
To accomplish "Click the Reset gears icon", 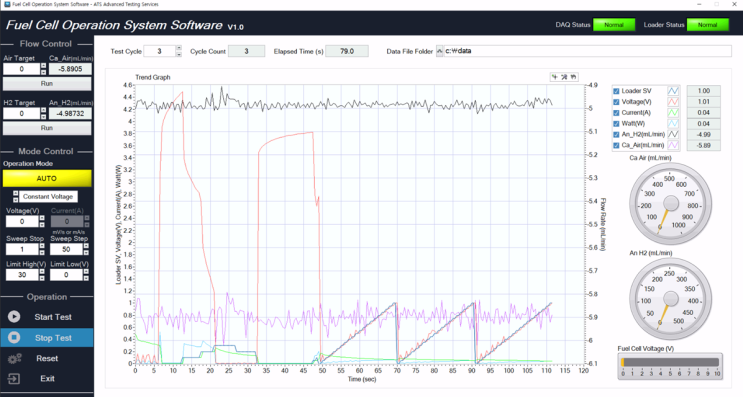I will 14,359.
